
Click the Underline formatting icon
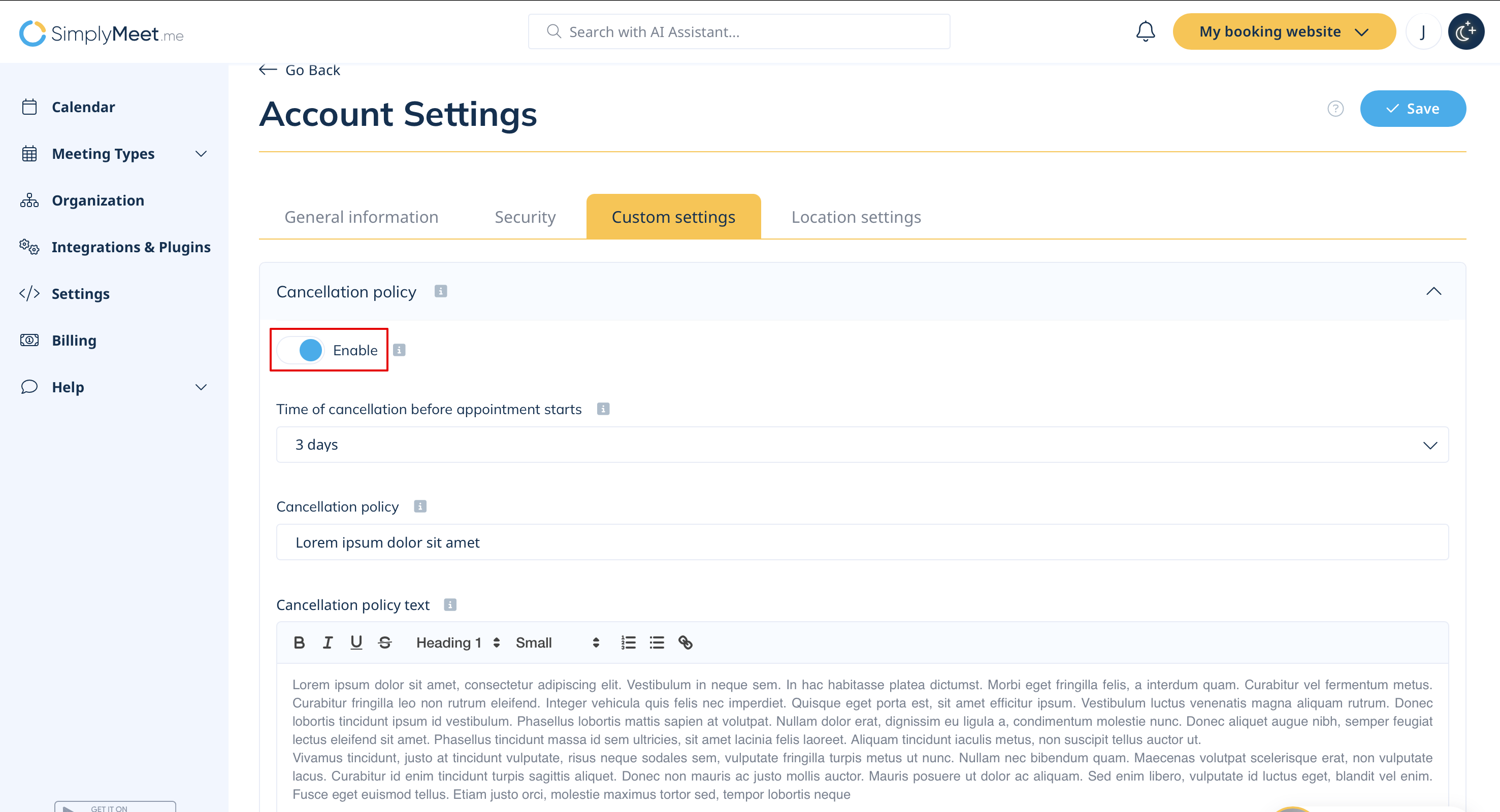[356, 642]
